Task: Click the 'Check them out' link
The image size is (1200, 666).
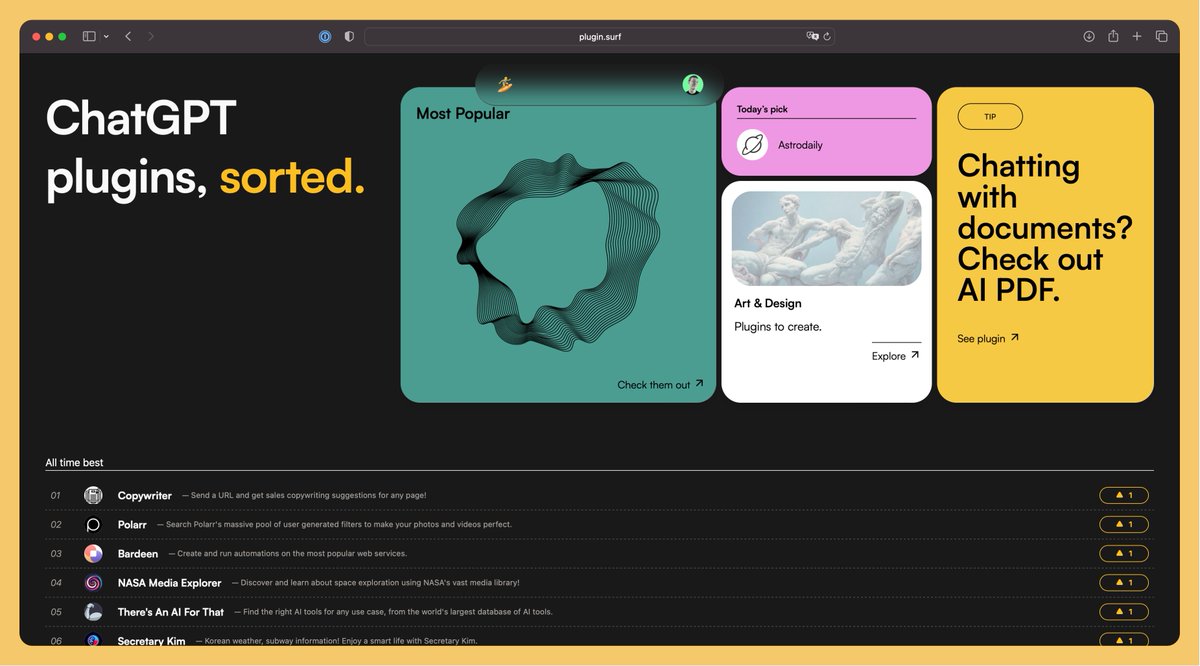Action: tap(661, 384)
